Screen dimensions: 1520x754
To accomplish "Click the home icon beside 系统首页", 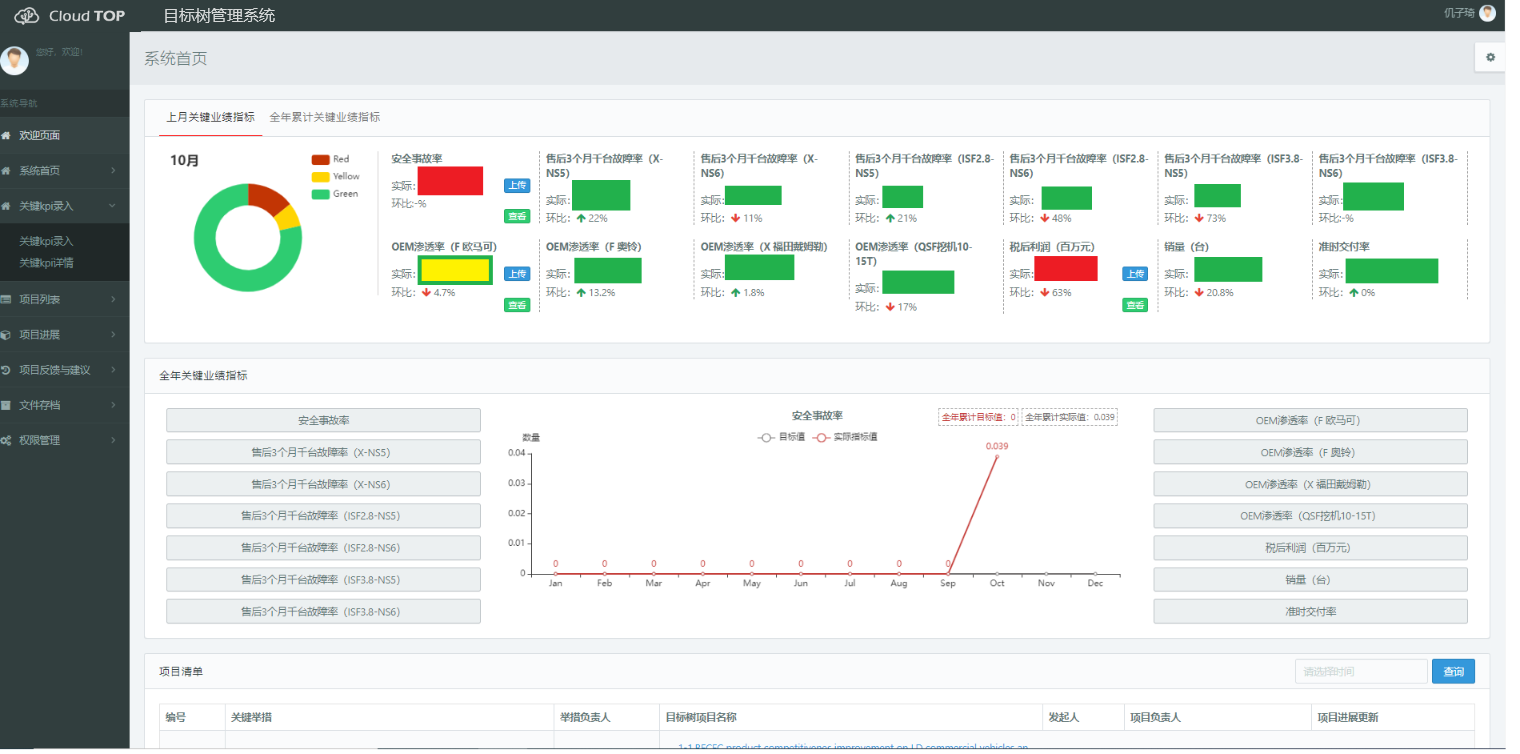I will [6, 170].
